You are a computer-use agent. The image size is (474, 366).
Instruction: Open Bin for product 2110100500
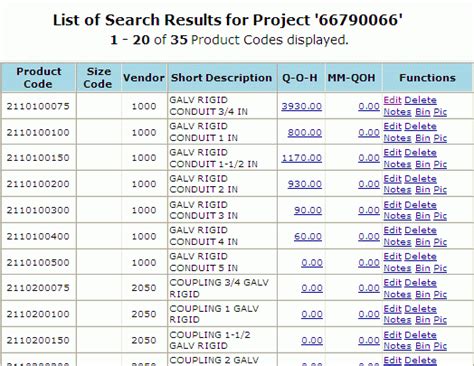point(423,268)
